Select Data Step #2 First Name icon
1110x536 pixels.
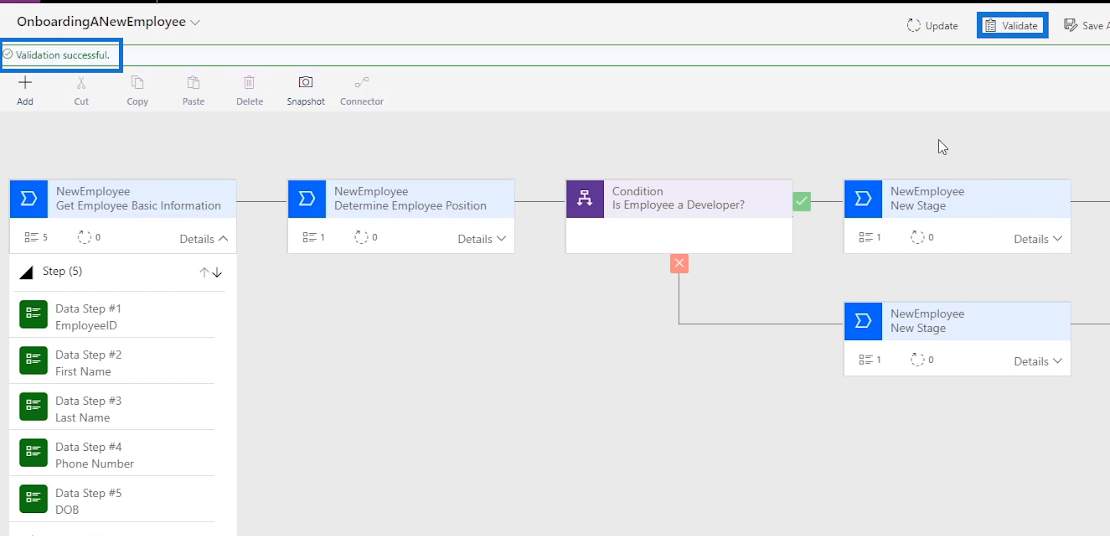[x=33, y=360]
